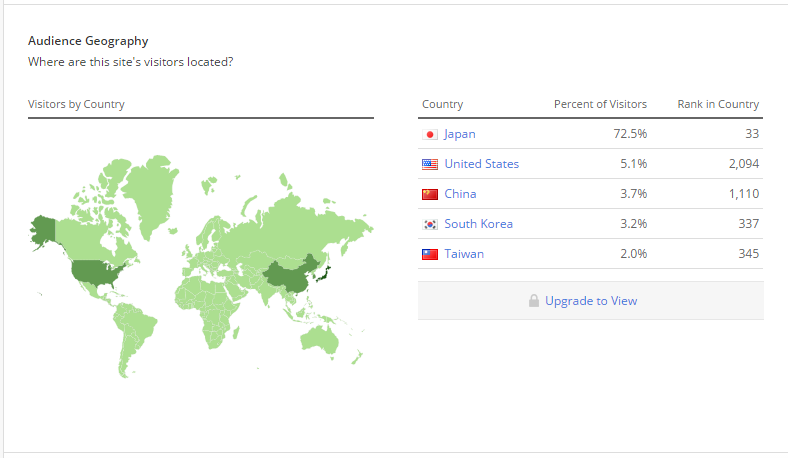Open the United States country link
Viewport: 794px width, 458px height.
482,164
